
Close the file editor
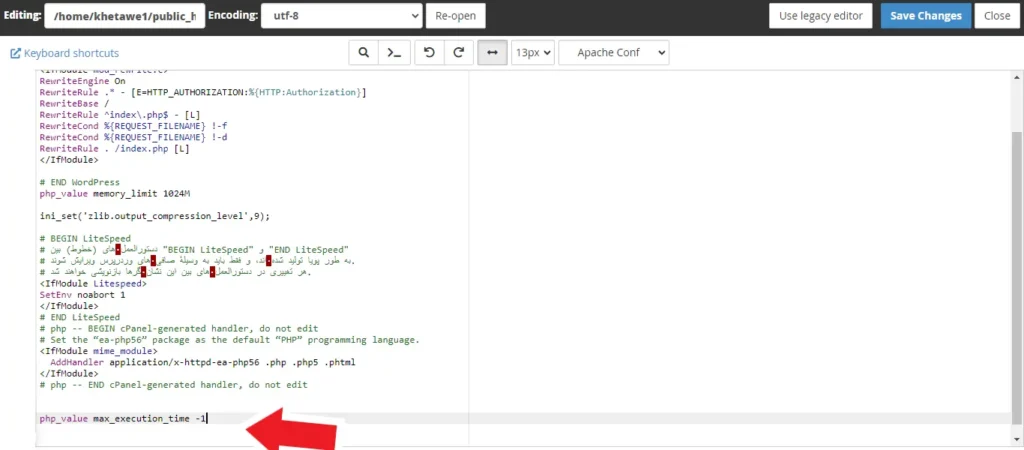click(996, 16)
